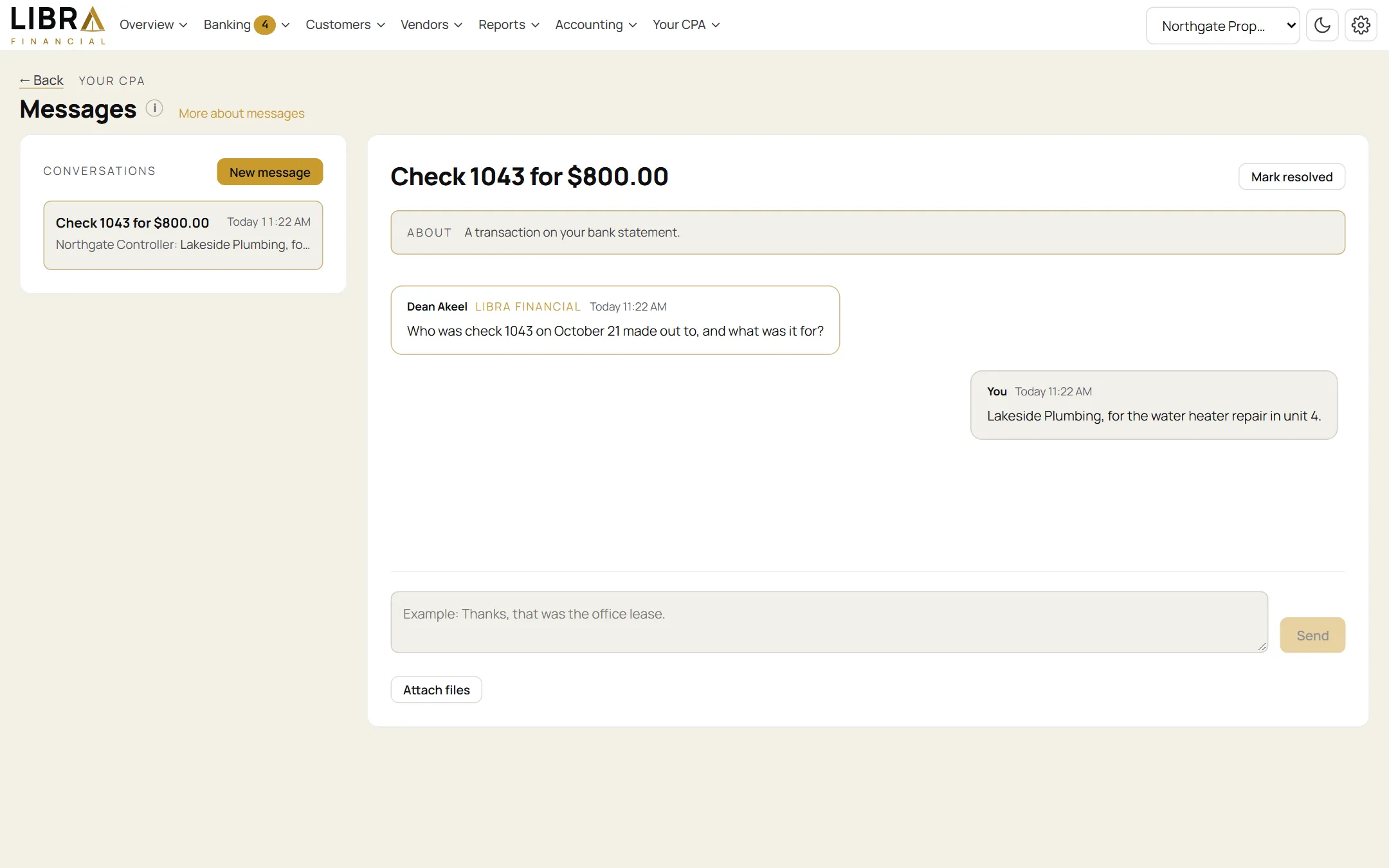Click the info icon next to Messages
Image resolution: width=1389 pixels, height=868 pixels.
click(x=154, y=108)
